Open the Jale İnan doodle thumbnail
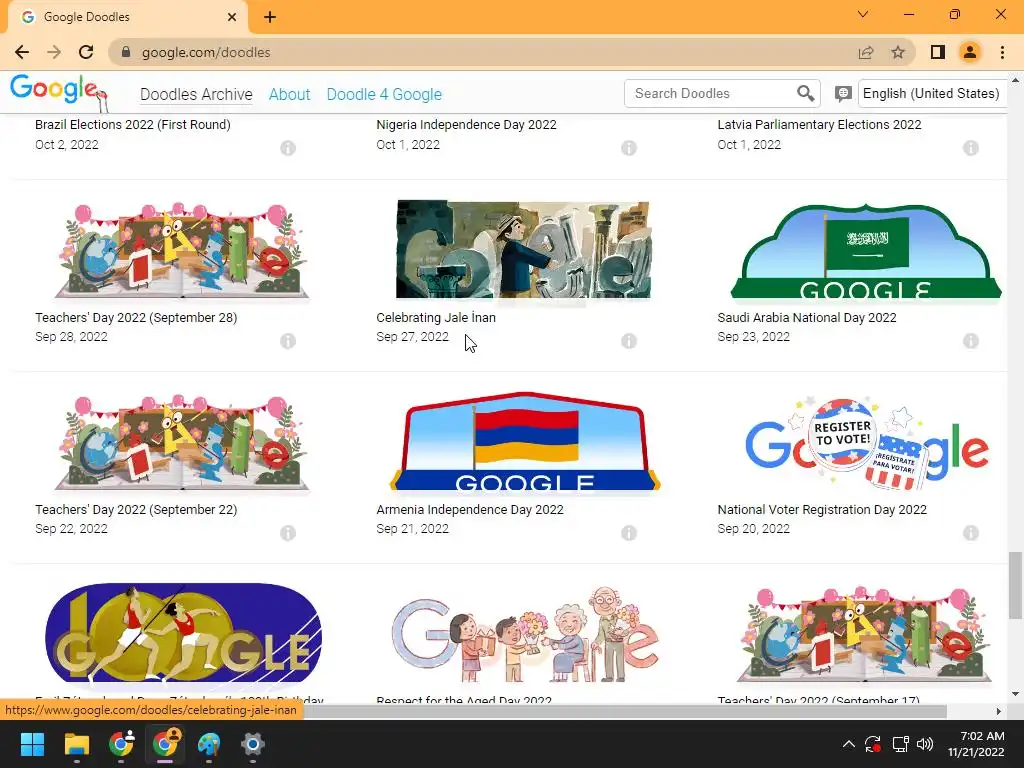1024x768 pixels. [523, 249]
